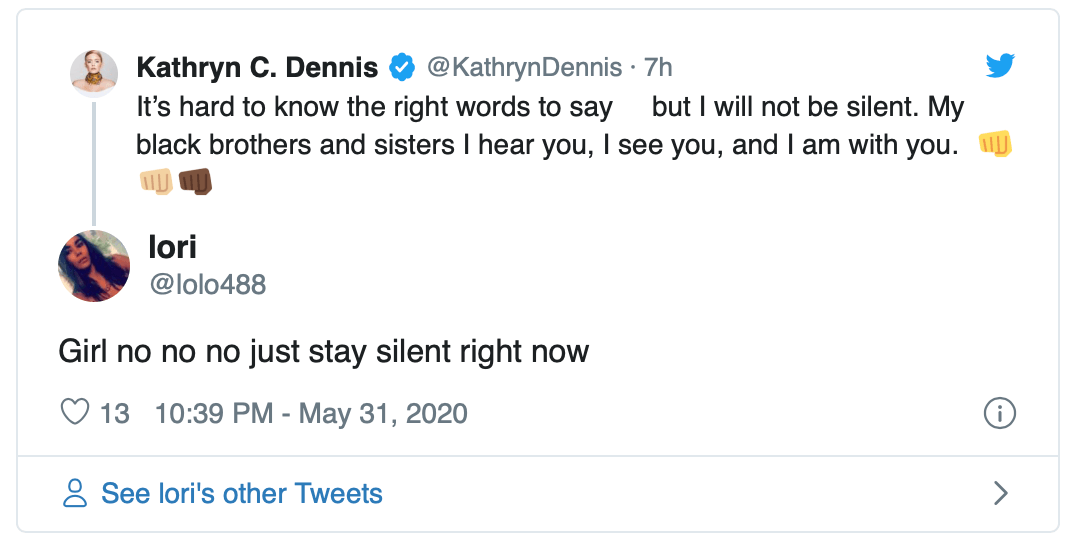Open lori's profile picture

(95, 265)
